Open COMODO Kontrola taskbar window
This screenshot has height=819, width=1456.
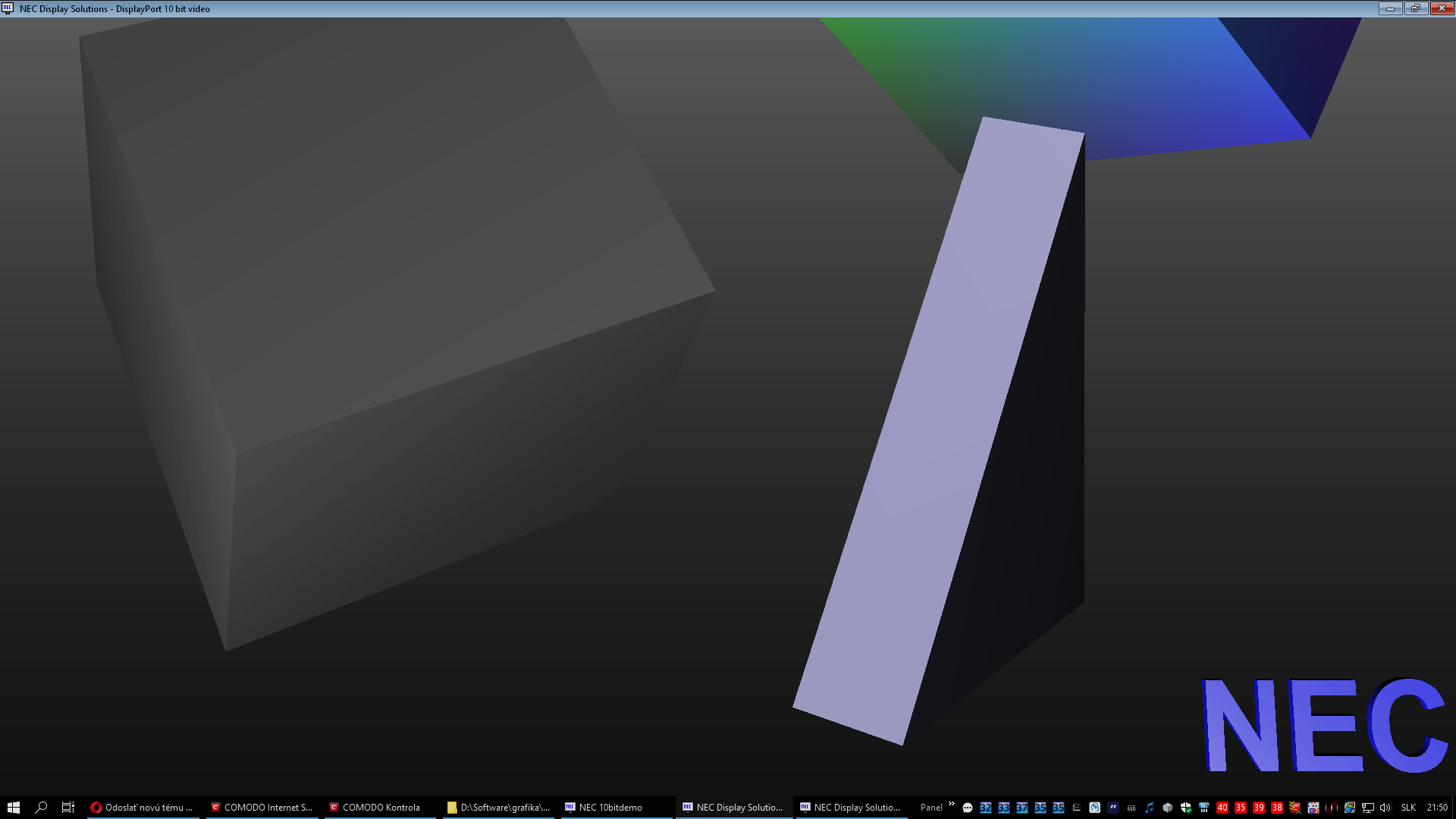coord(379,808)
